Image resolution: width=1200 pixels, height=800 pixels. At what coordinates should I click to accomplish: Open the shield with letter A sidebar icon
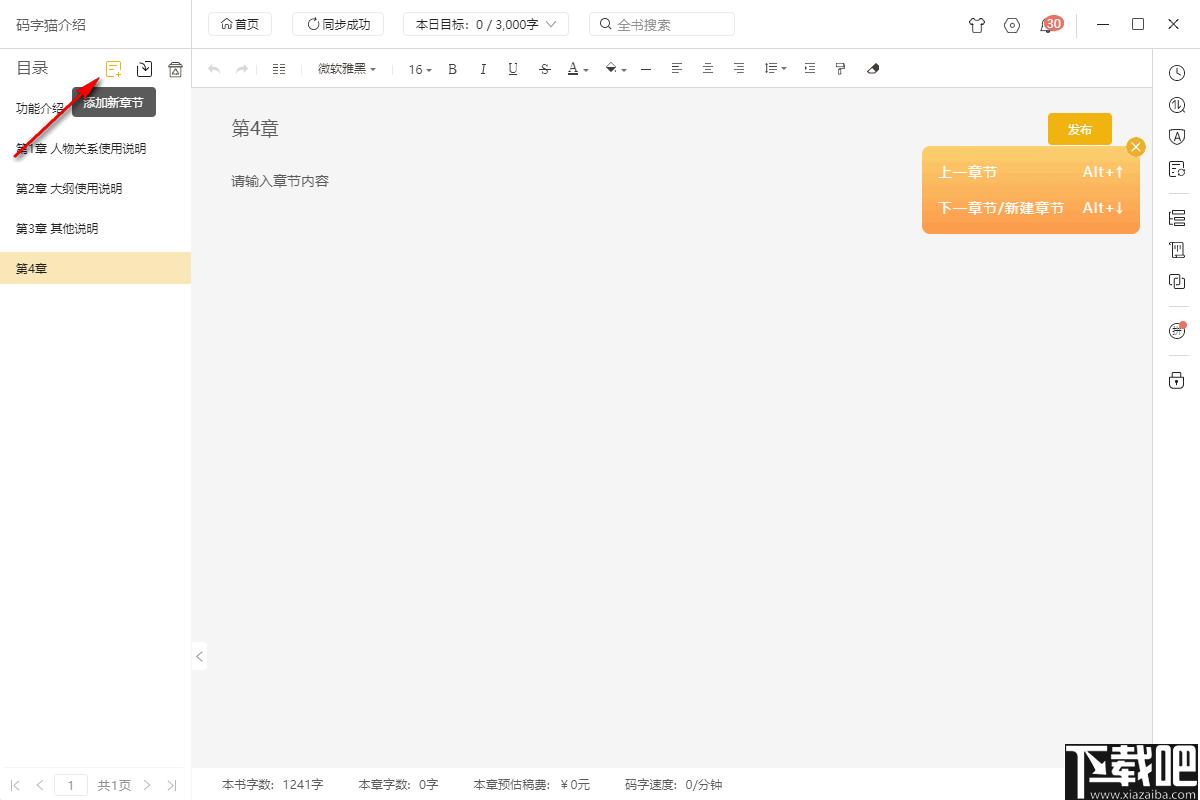click(x=1177, y=137)
